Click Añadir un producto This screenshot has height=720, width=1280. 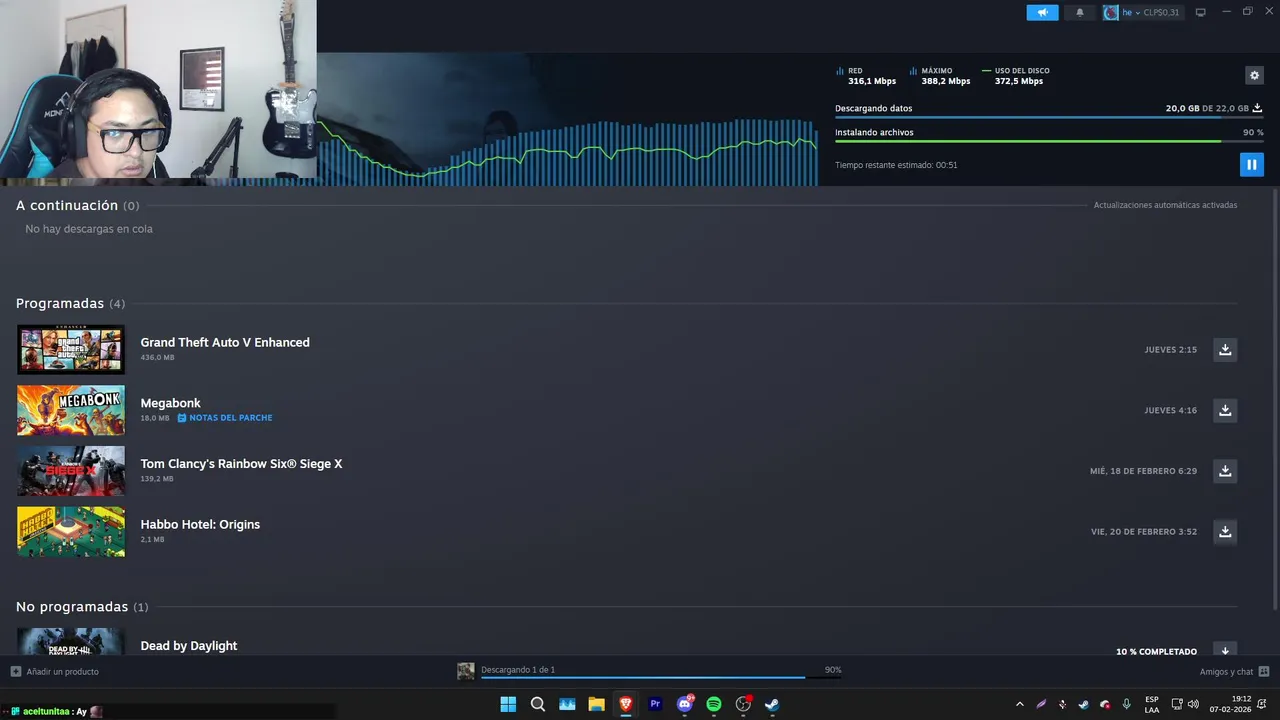(55, 671)
